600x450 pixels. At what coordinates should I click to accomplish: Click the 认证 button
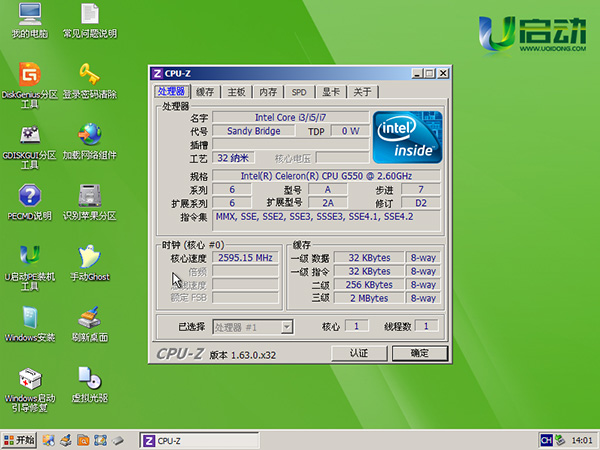point(359,353)
